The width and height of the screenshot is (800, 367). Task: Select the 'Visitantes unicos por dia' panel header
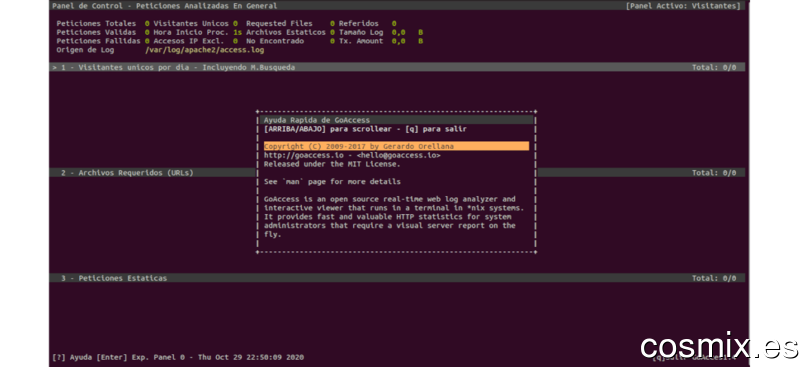[397, 67]
